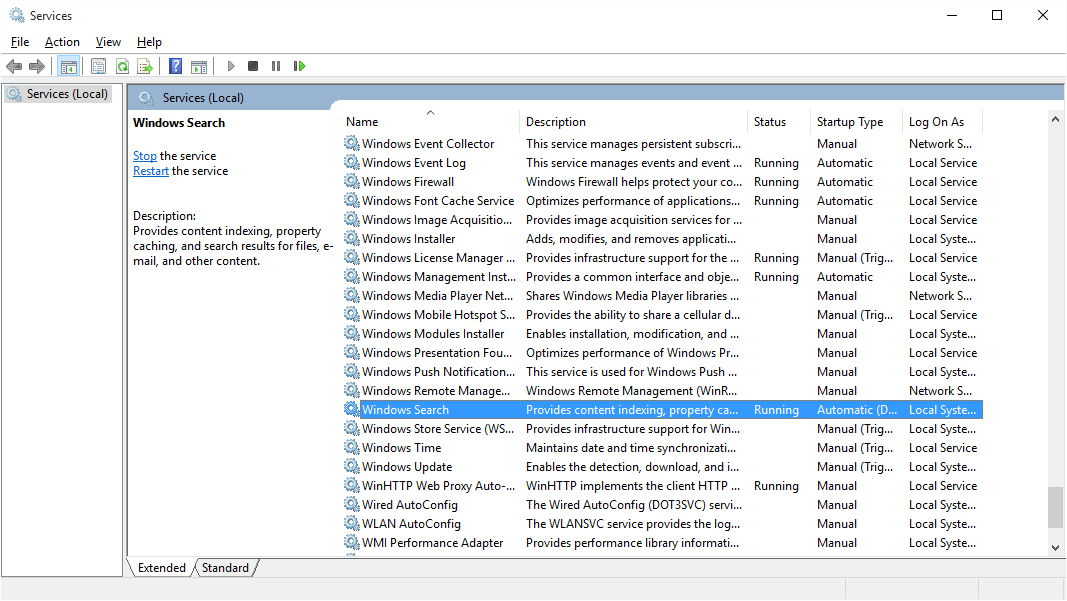Click the Back navigation arrow
Screen dimensions: 1067x601
(x=14, y=66)
